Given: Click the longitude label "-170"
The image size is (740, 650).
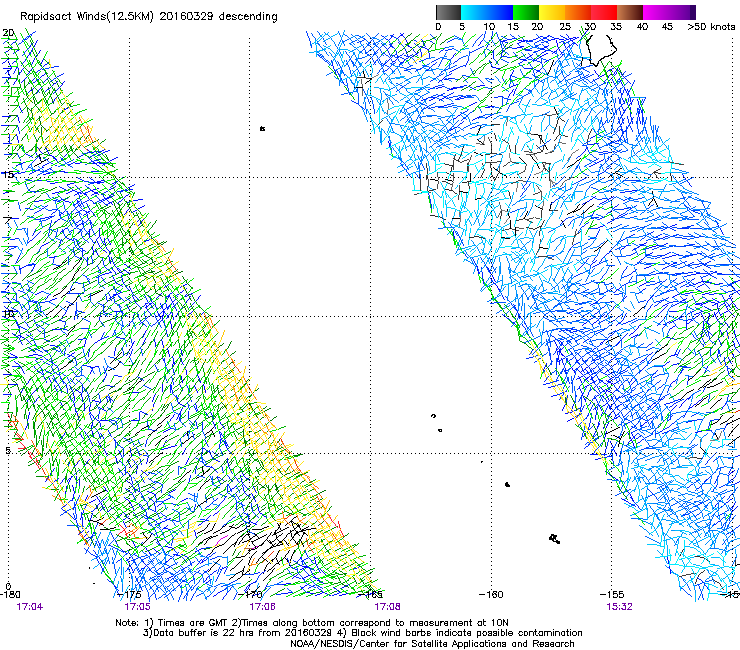Looking at the screenshot, I should (x=250, y=595).
